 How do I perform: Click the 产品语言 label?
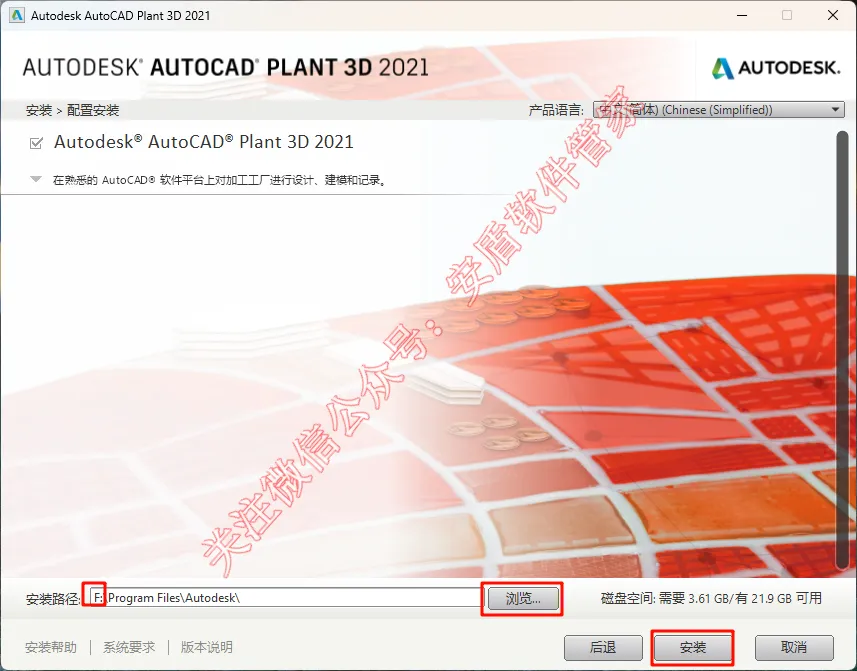pos(556,110)
